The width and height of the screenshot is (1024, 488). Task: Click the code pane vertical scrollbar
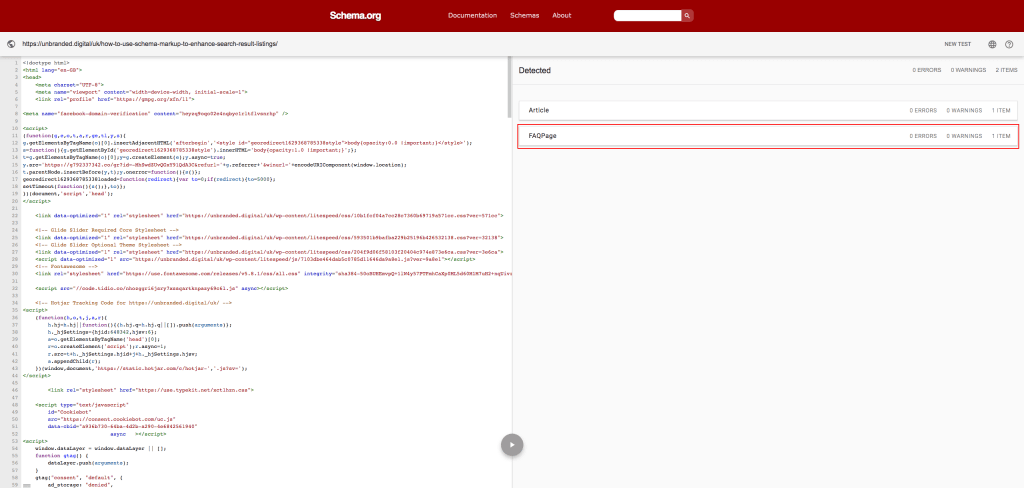(509, 88)
